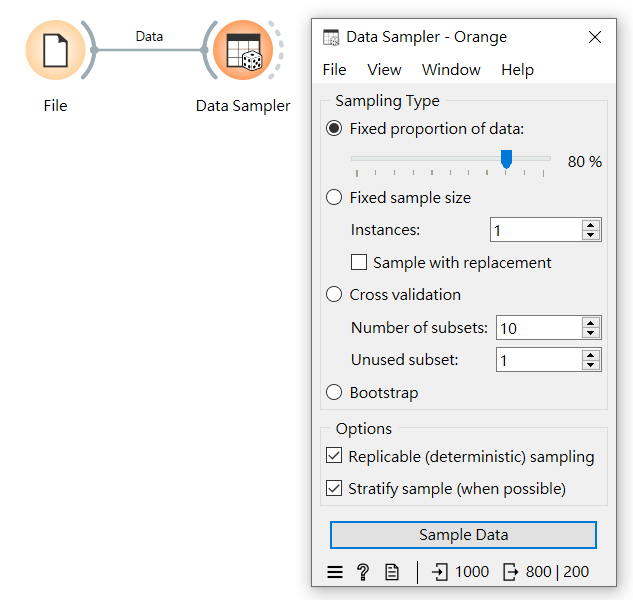Uncheck Stratify sample (when possible)

(334, 489)
